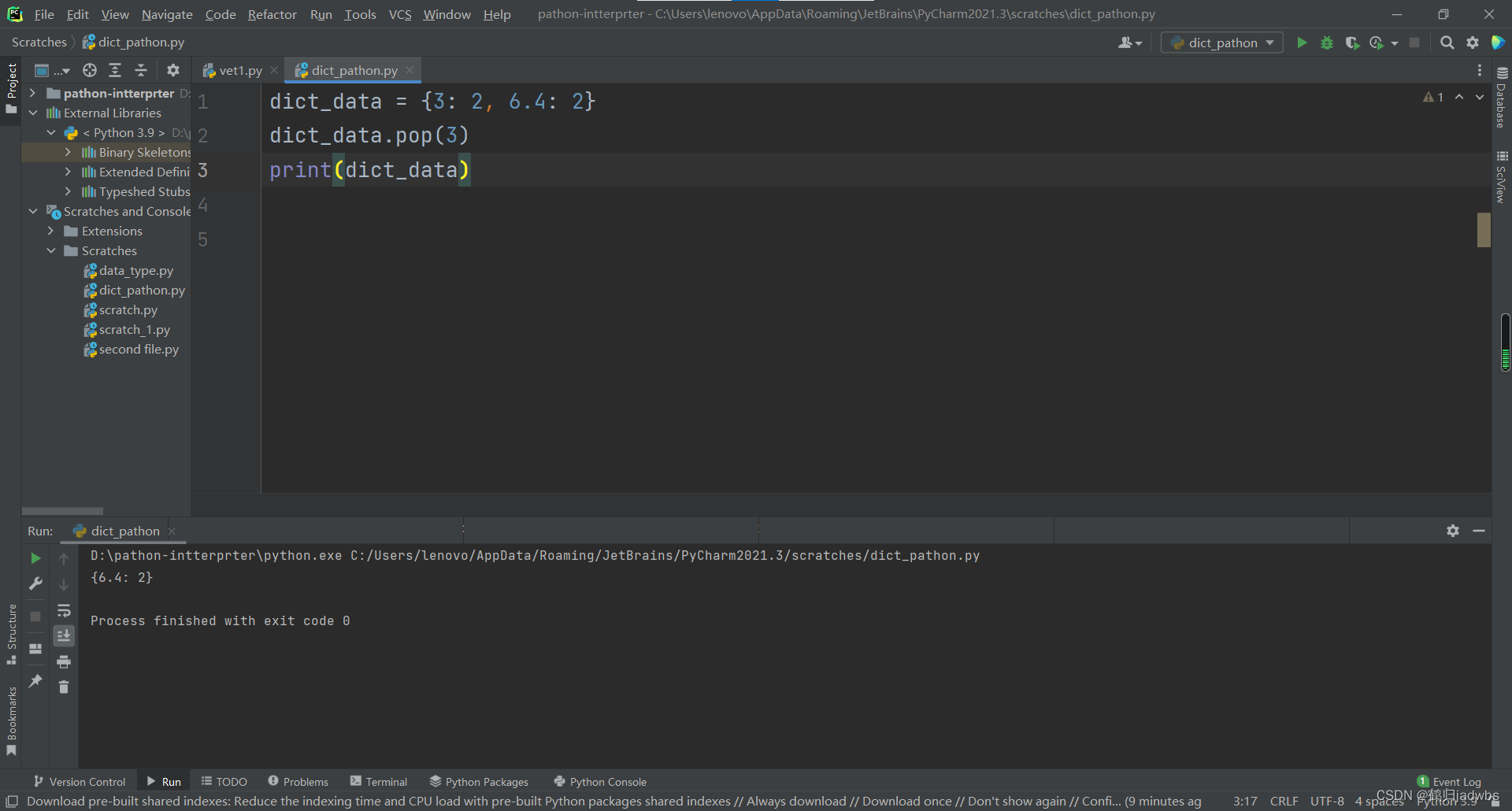The height and width of the screenshot is (811, 1512).
Task: Toggle scroll to end in Run output
Action: click(64, 635)
